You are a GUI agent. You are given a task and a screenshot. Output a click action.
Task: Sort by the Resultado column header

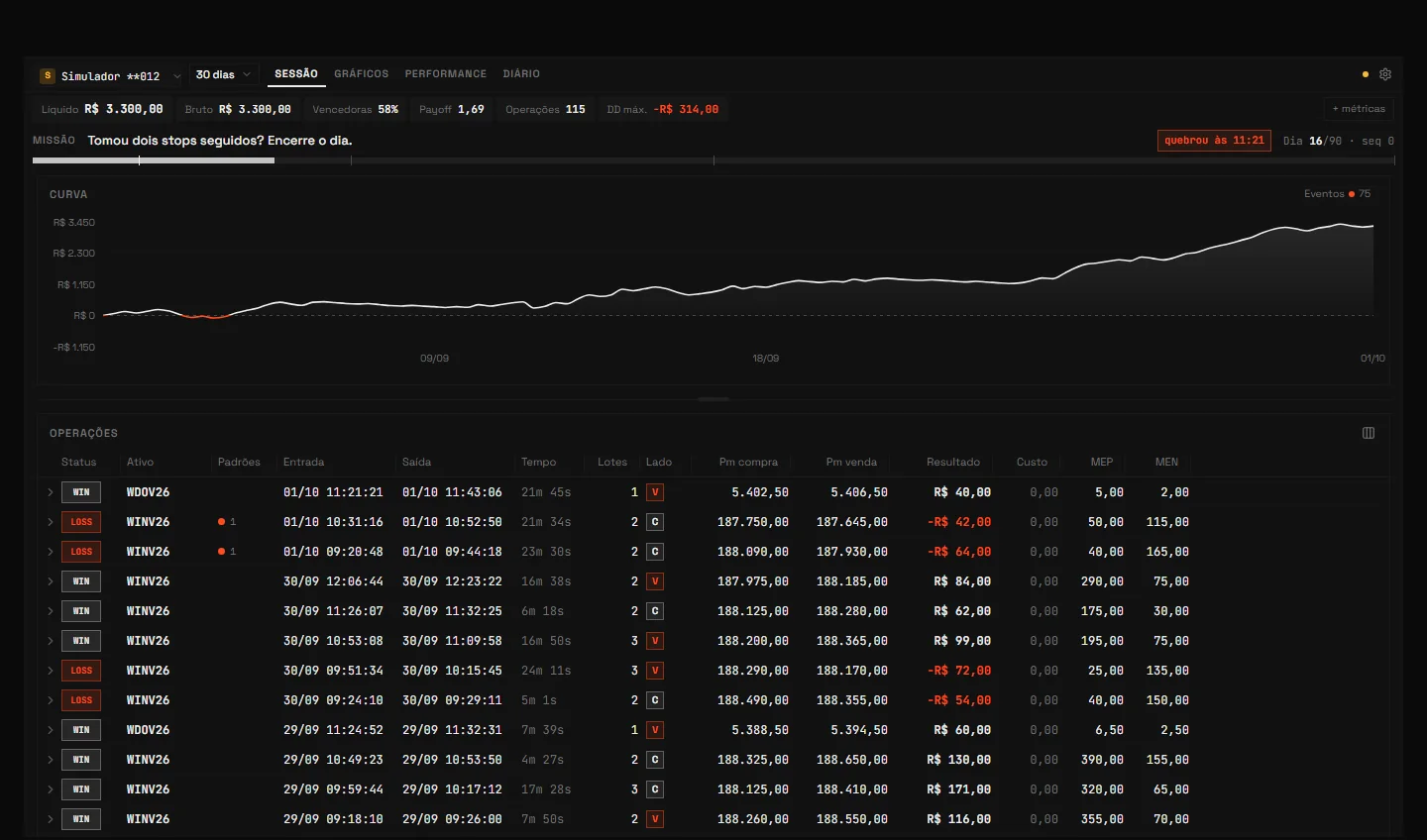click(953, 463)
